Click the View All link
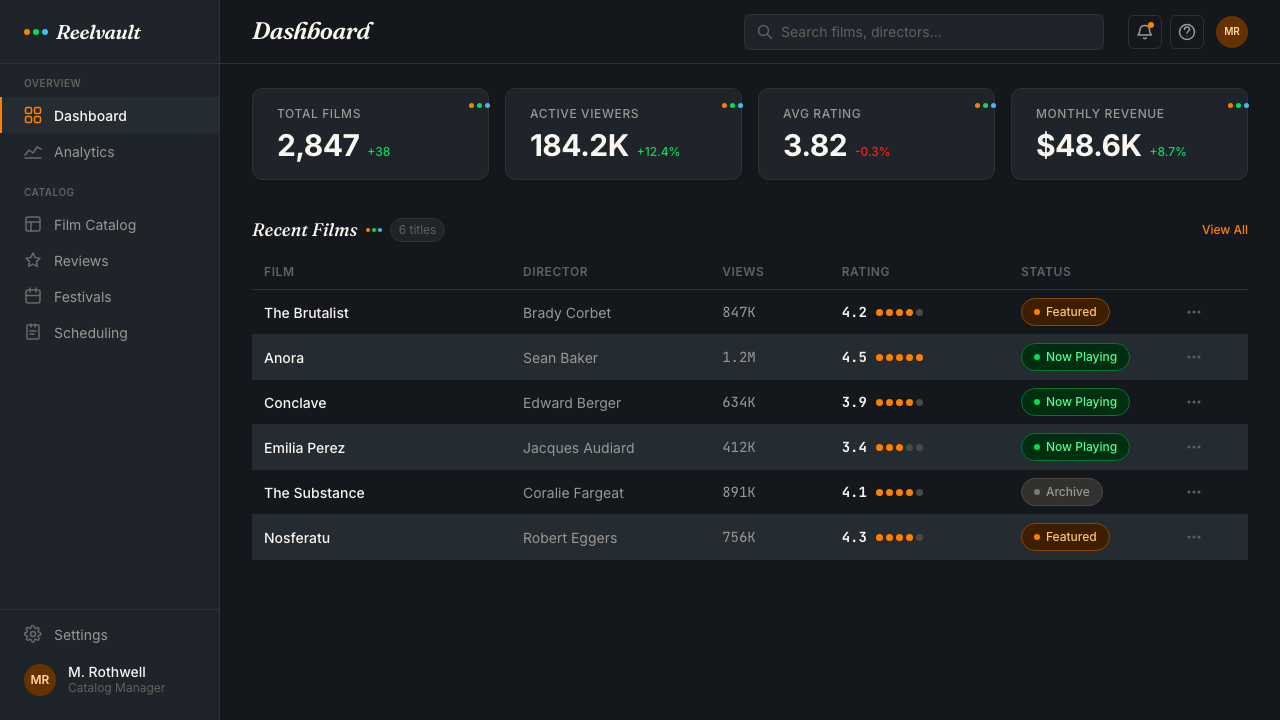The height and width of the screenshot is (720, 1280). tap(1225, 230)
